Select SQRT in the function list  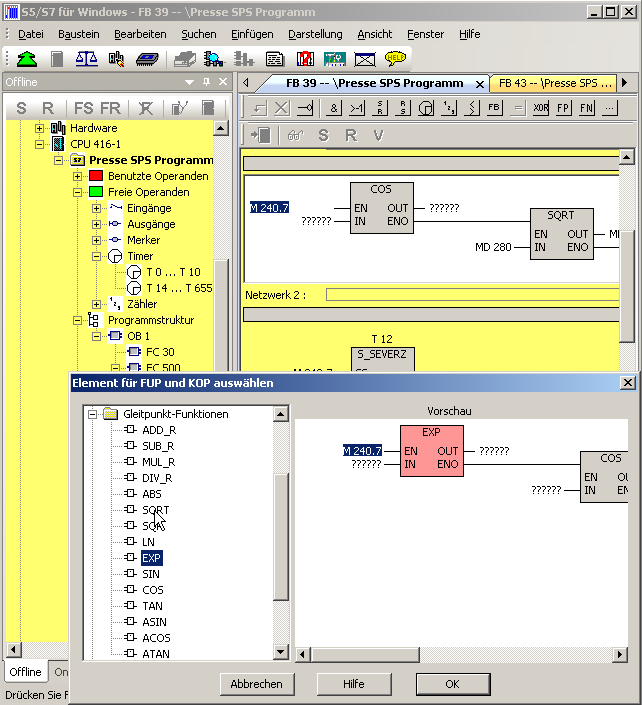point(156,510)
